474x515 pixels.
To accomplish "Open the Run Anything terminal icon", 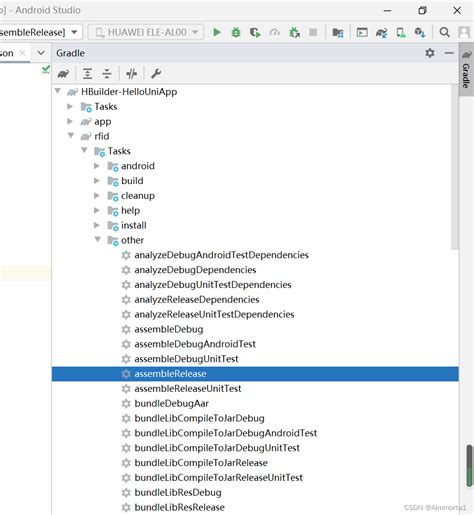I will point(362,32).
